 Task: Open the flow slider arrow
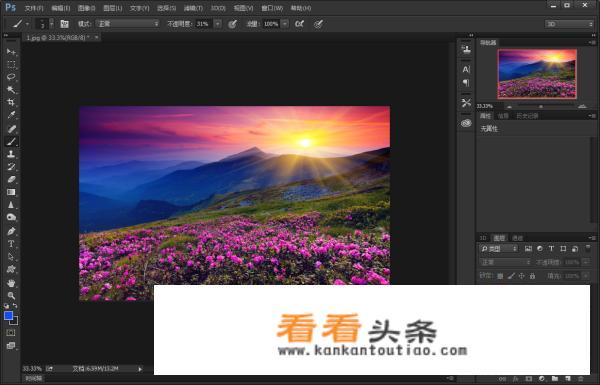285,24
